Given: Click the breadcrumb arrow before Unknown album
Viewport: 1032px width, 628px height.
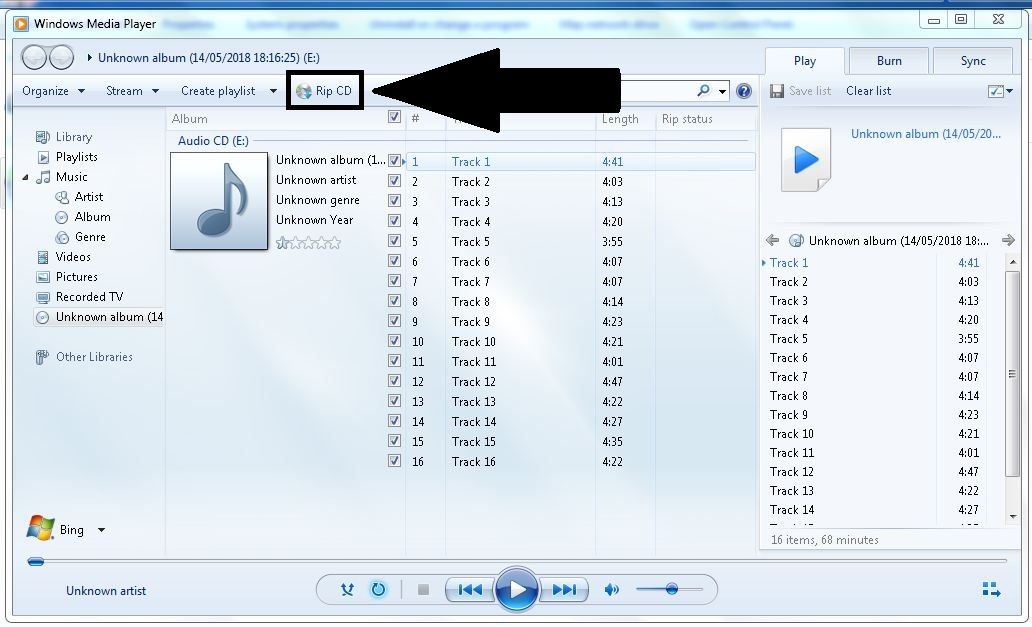Looking at the screenshot, I should tap(90, 58).
